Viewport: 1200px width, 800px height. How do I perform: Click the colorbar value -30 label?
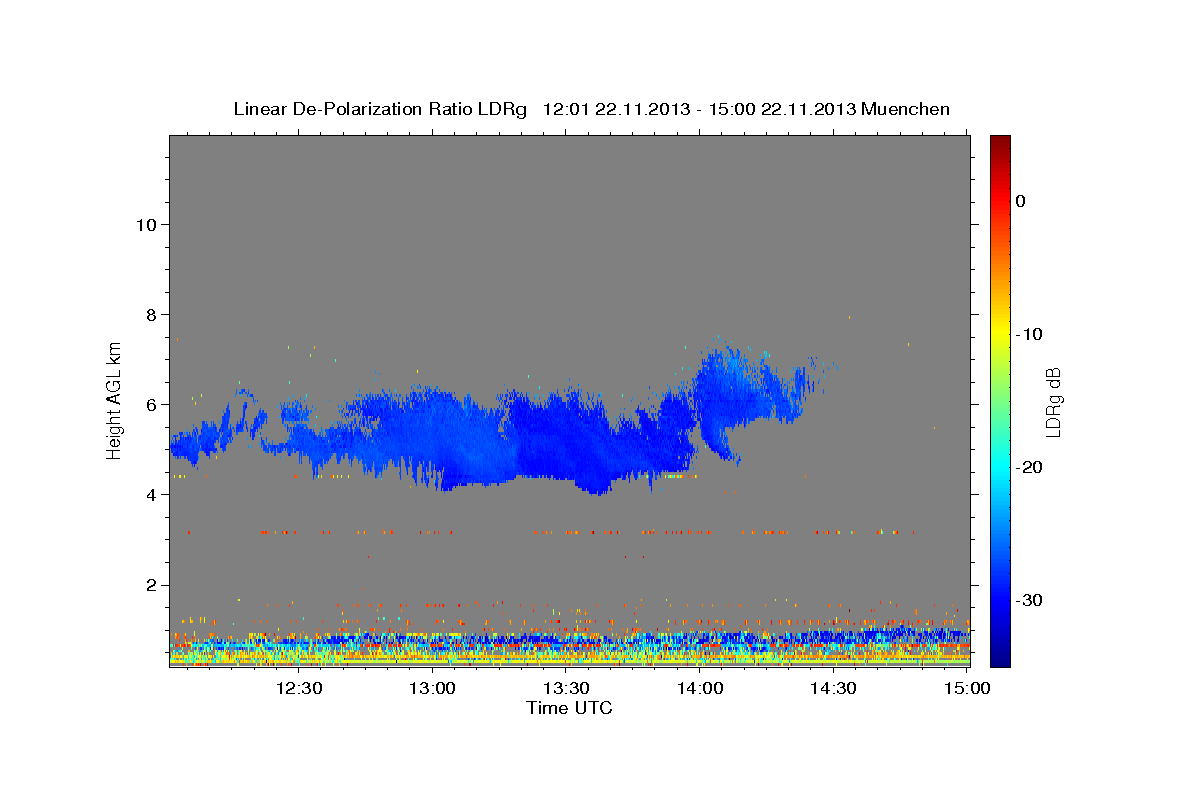(x=1029, y=600)
